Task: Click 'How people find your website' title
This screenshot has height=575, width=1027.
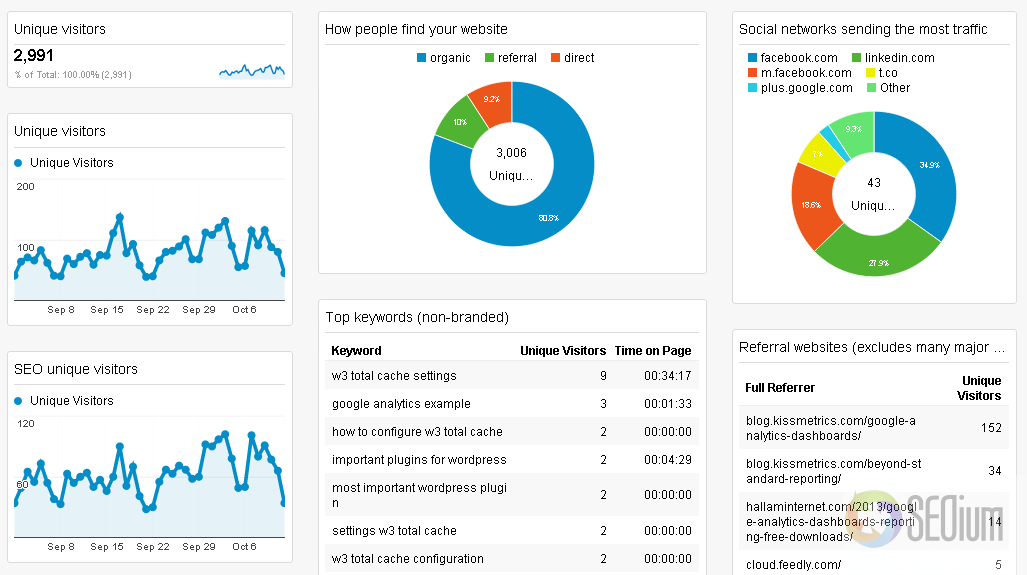Action: (416, 29)
